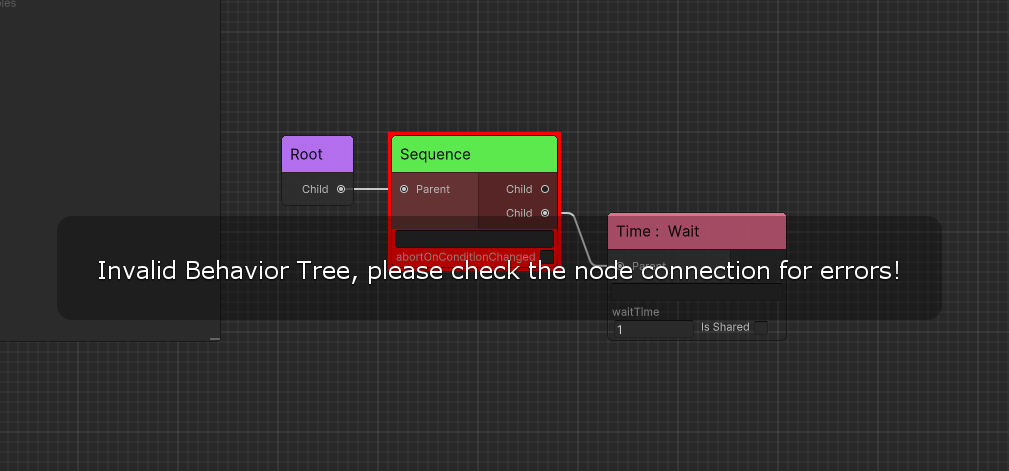The height and width of the screenshot is (471, 1009).
Task: Click the Root node's Child output port
Action: click(x=341, y=189)
